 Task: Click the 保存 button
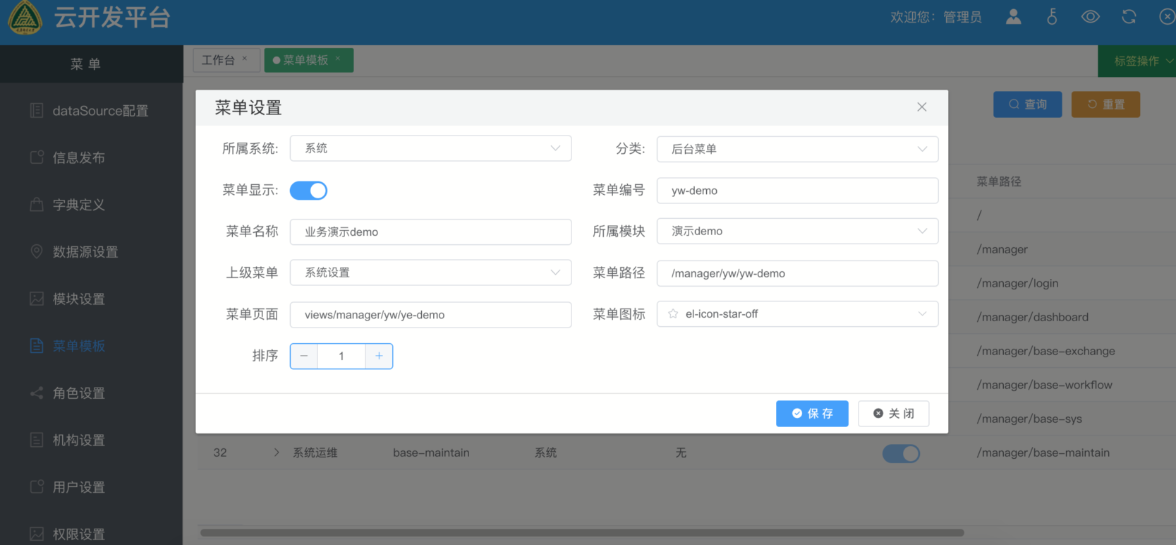point(812,414)
